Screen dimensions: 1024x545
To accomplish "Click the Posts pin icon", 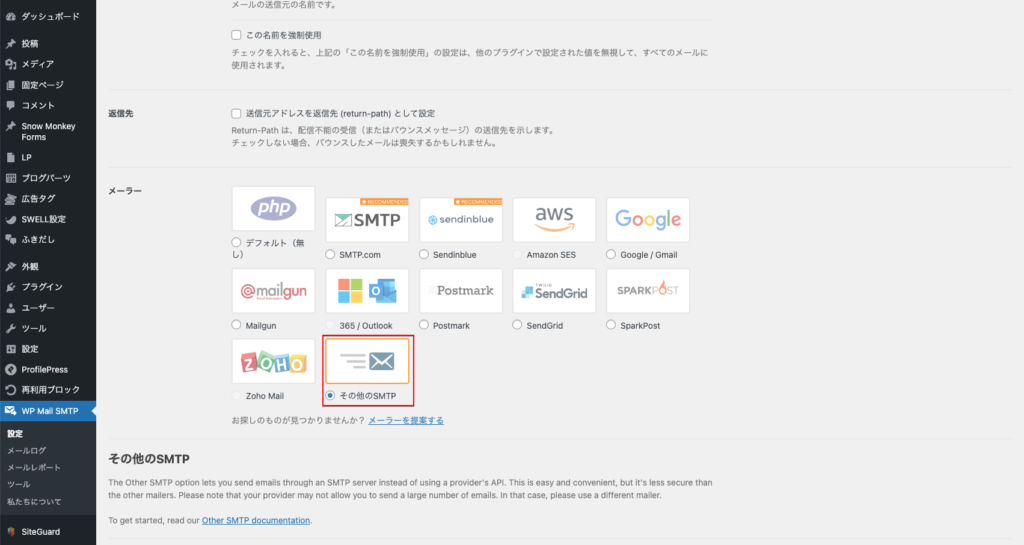I will tap(10, 44).
